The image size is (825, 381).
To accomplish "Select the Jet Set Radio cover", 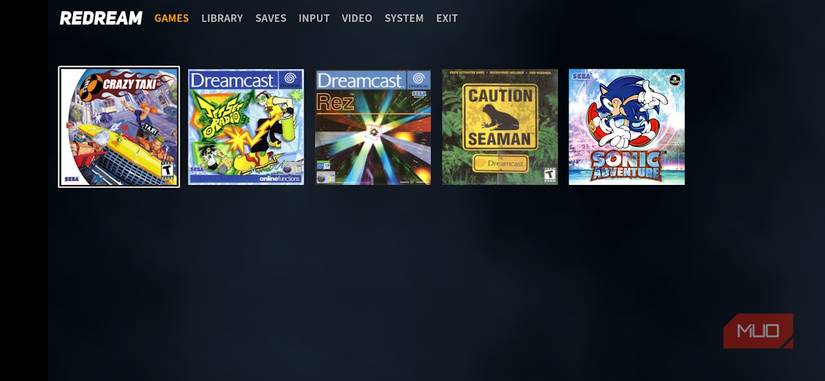I will tap(246, 127).
